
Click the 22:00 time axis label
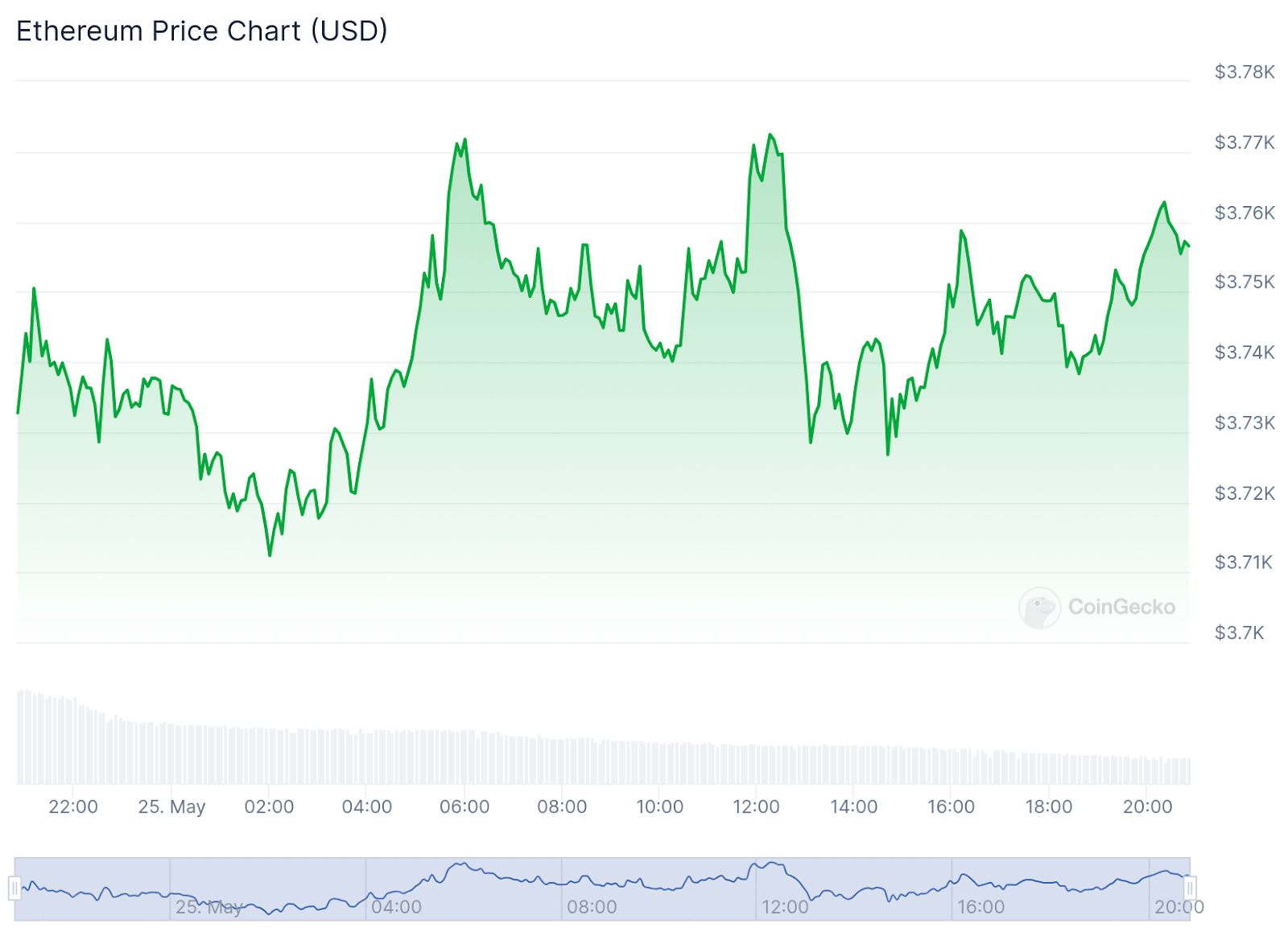(73, 806)
